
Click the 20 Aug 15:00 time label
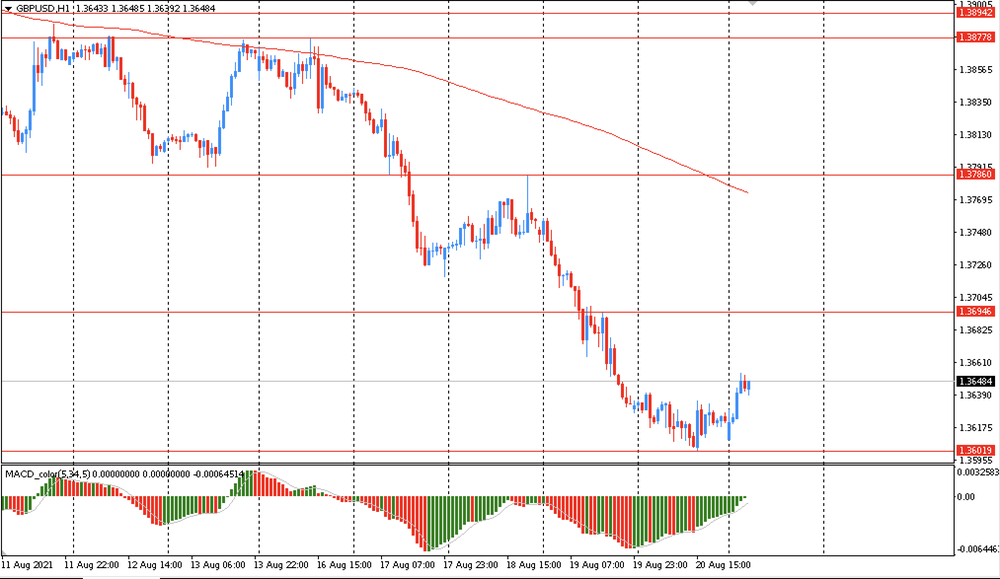(723, 565)
